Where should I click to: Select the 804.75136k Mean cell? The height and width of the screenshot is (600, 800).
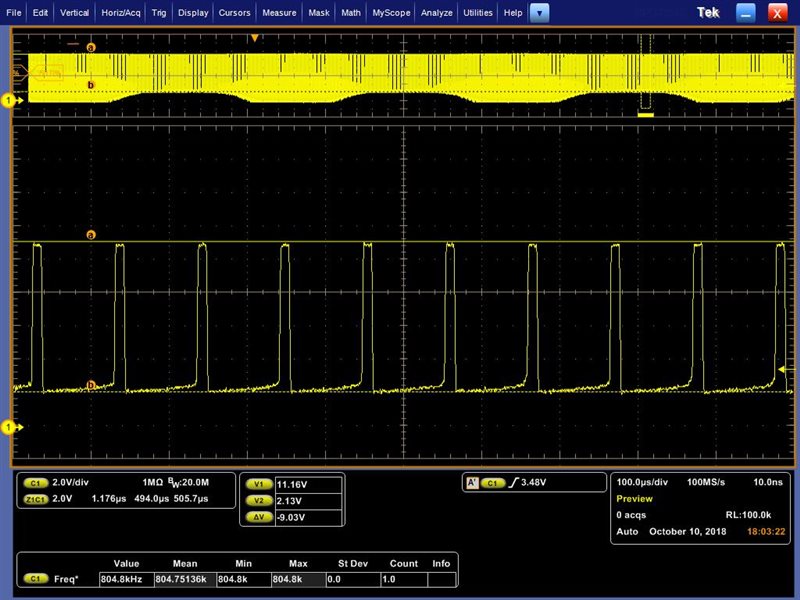tap(185, 580)
